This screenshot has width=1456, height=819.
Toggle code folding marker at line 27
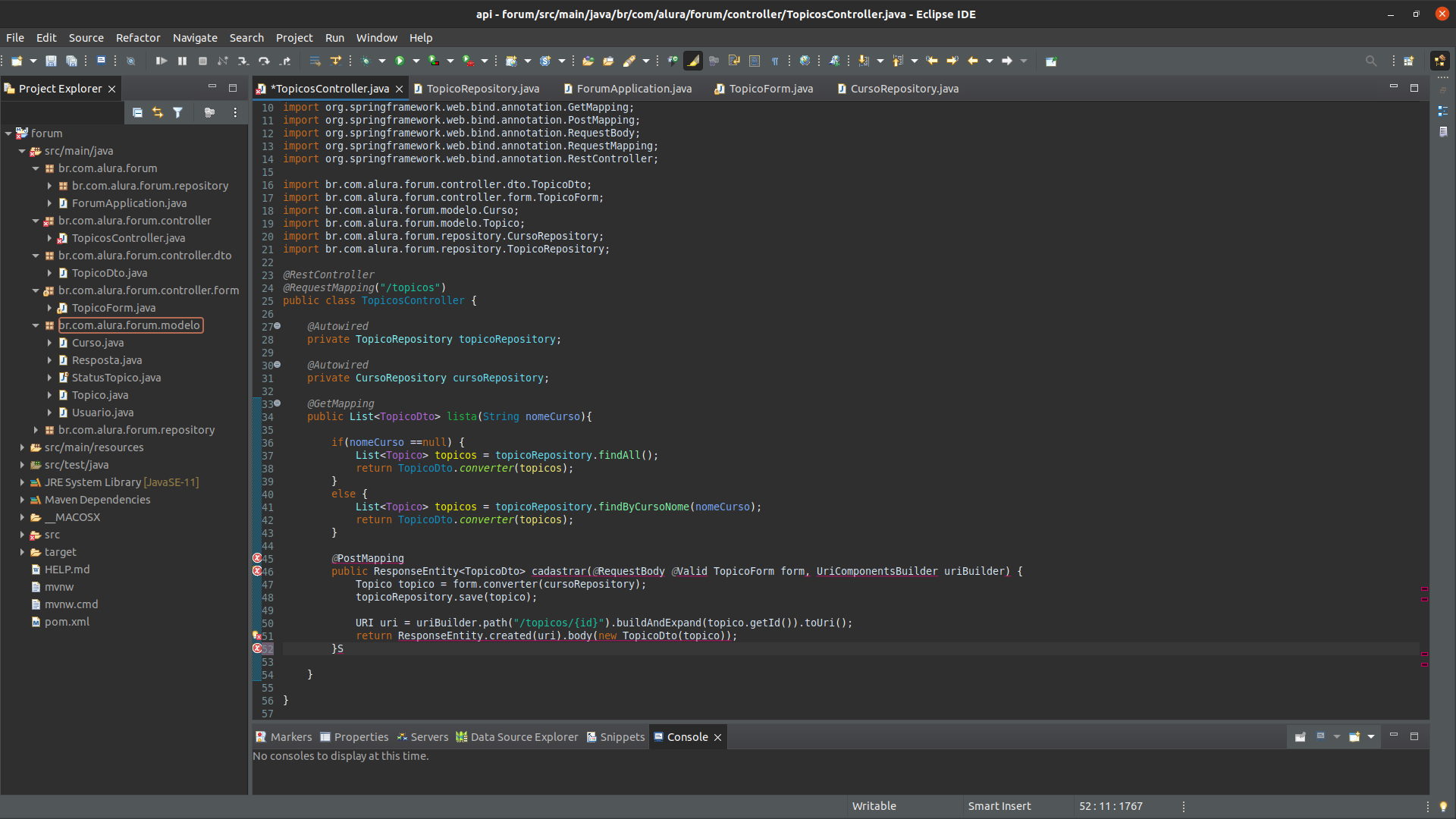click(278, 326)
